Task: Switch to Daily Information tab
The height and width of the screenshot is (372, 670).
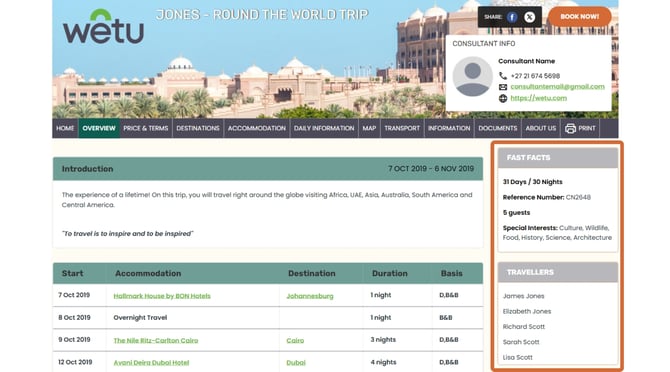Action: pos(324,128)
